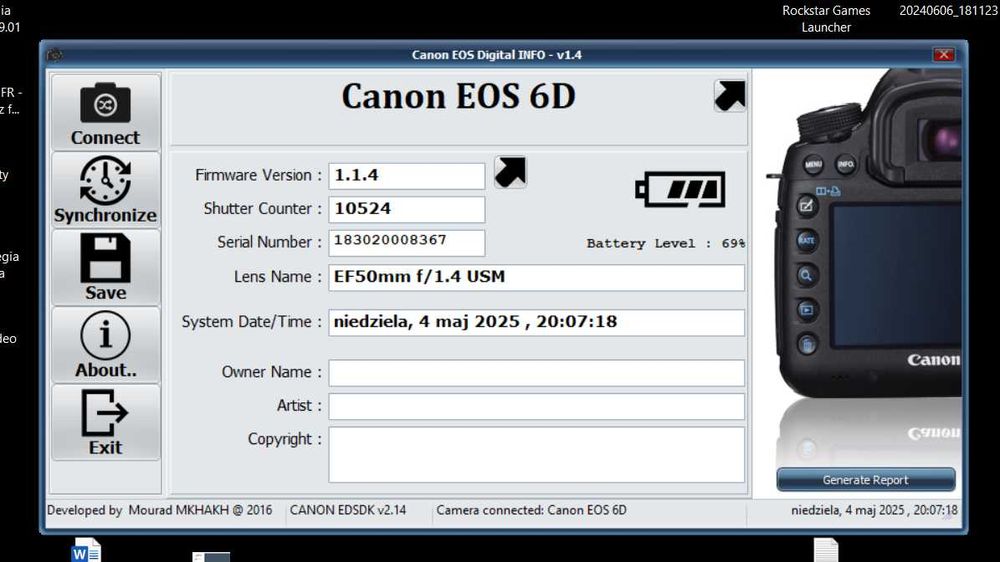Select the Shutter Counter value field
1000x562 pixels.
click(407, 209)
